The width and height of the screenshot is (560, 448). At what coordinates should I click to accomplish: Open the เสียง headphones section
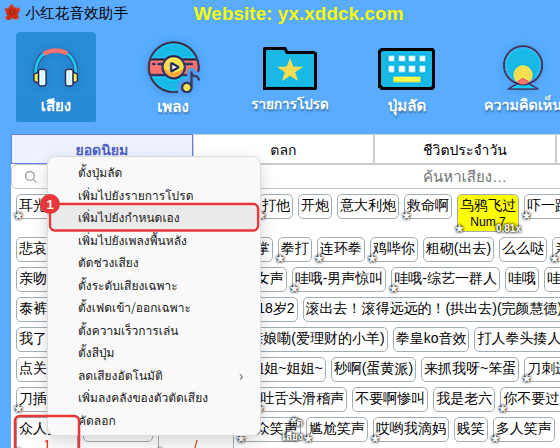click(56, 77)
